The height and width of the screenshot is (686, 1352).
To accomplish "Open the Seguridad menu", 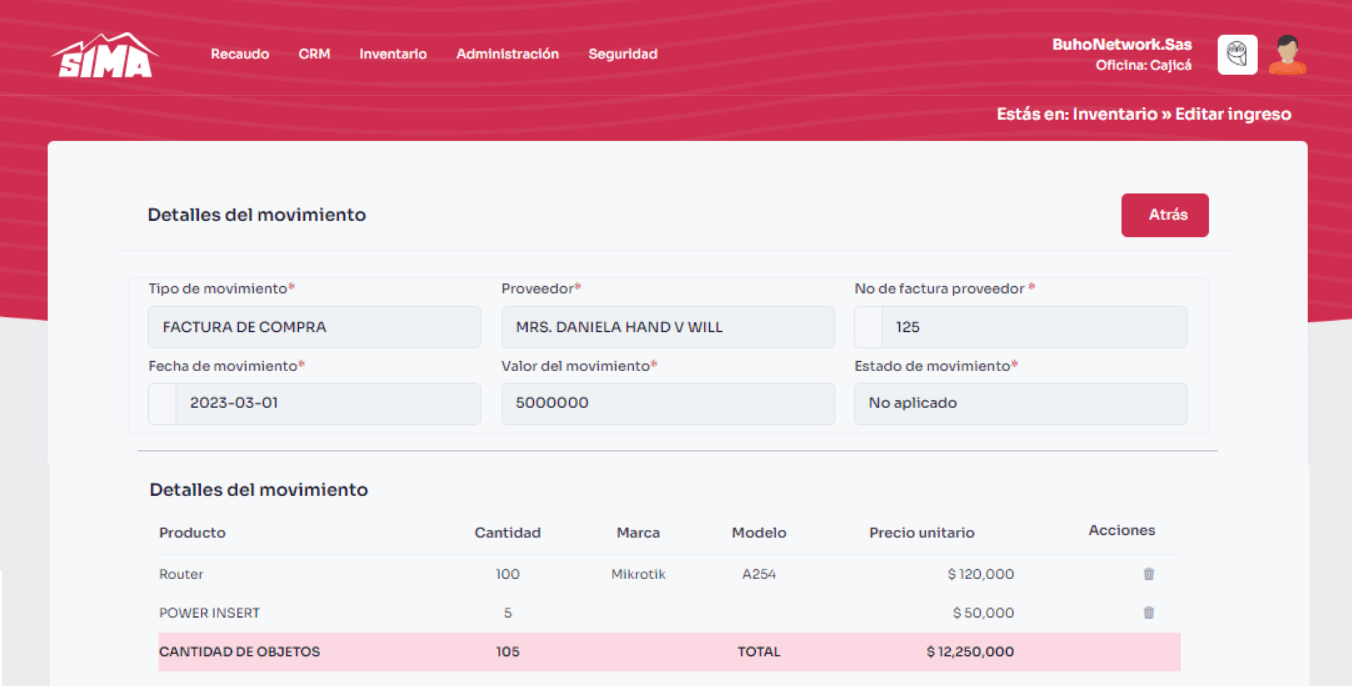I will coord(623,54).
